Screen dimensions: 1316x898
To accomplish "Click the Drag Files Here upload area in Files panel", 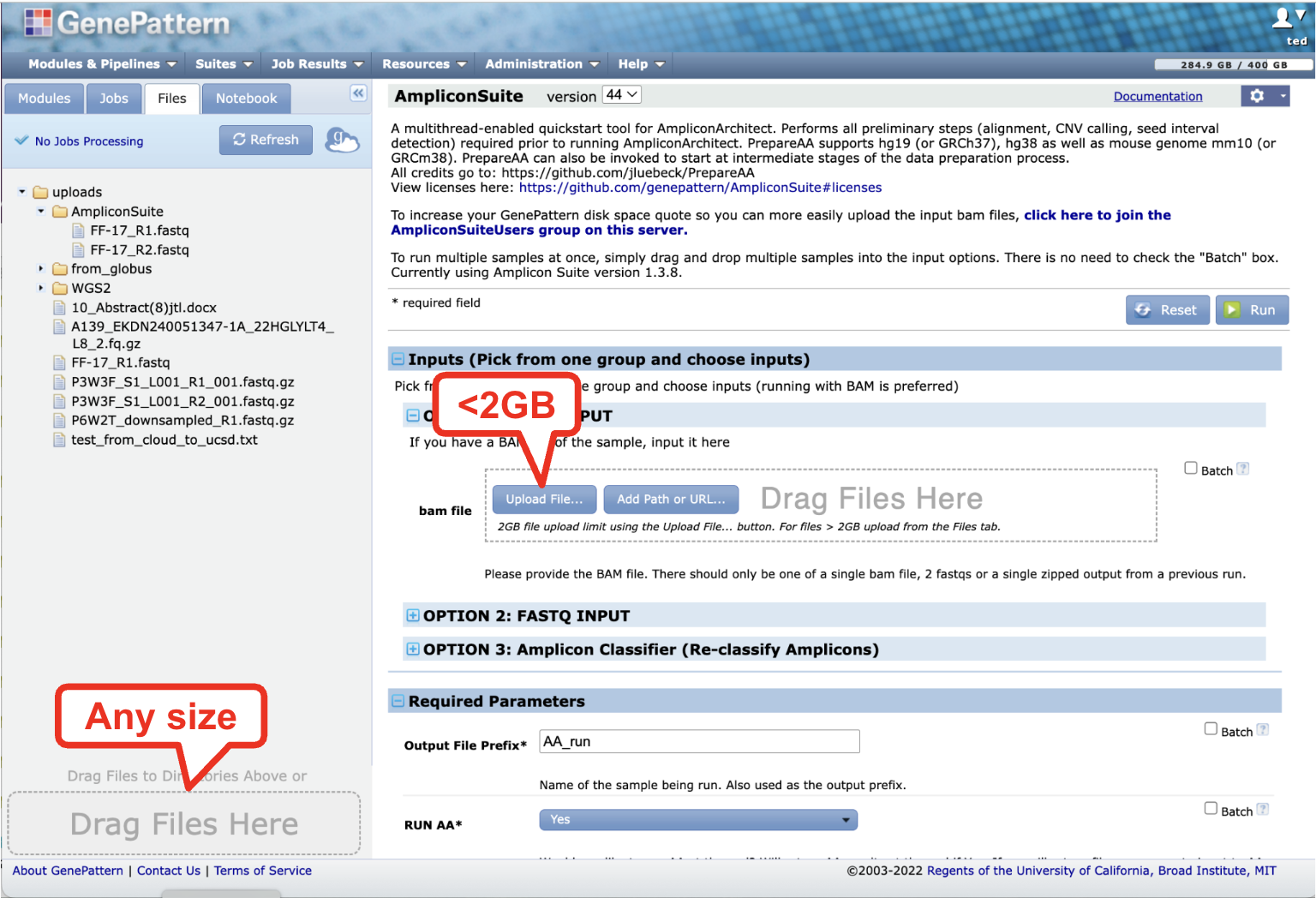I will pyautogui.click(x=184, y=823).
